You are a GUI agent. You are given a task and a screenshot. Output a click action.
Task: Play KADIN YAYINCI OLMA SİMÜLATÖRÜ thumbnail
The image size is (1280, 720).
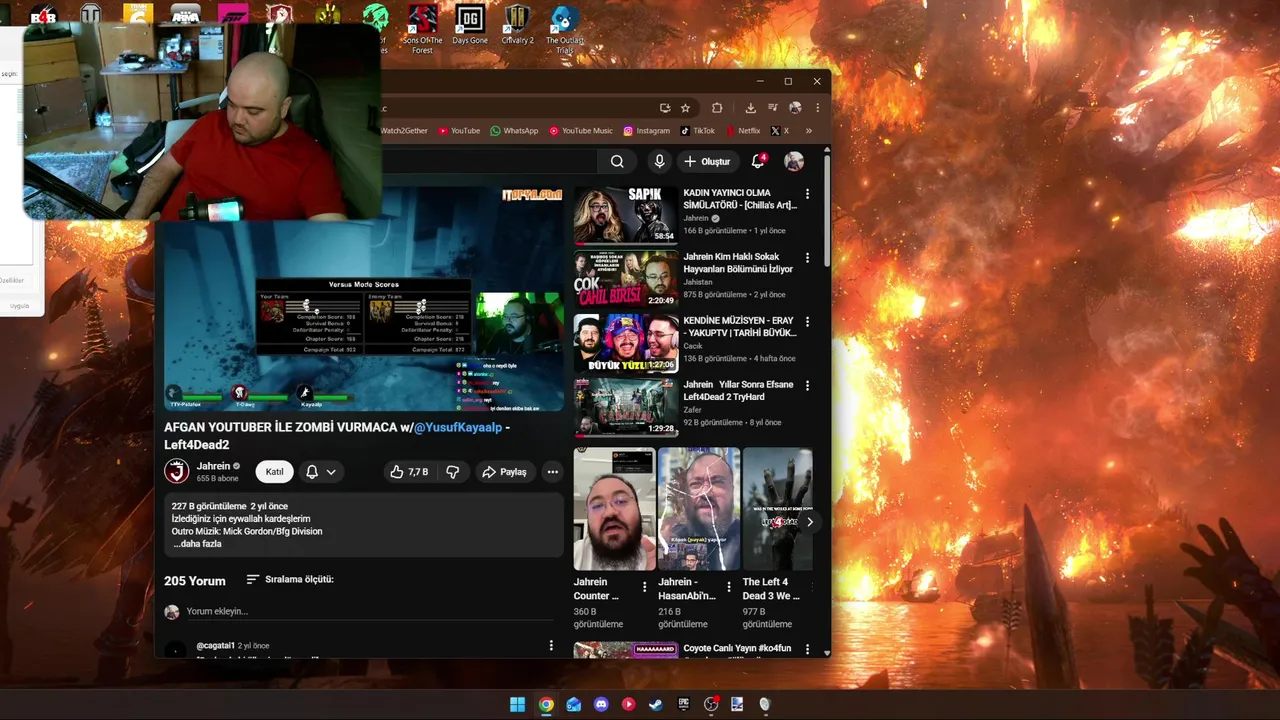click(626, 215)
